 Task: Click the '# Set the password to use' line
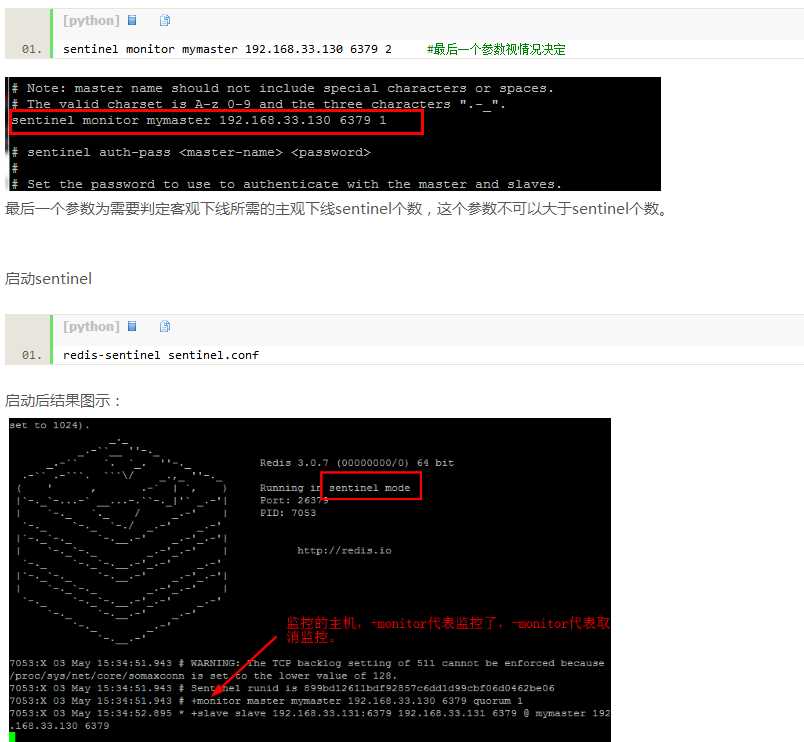tap(287, 184)
